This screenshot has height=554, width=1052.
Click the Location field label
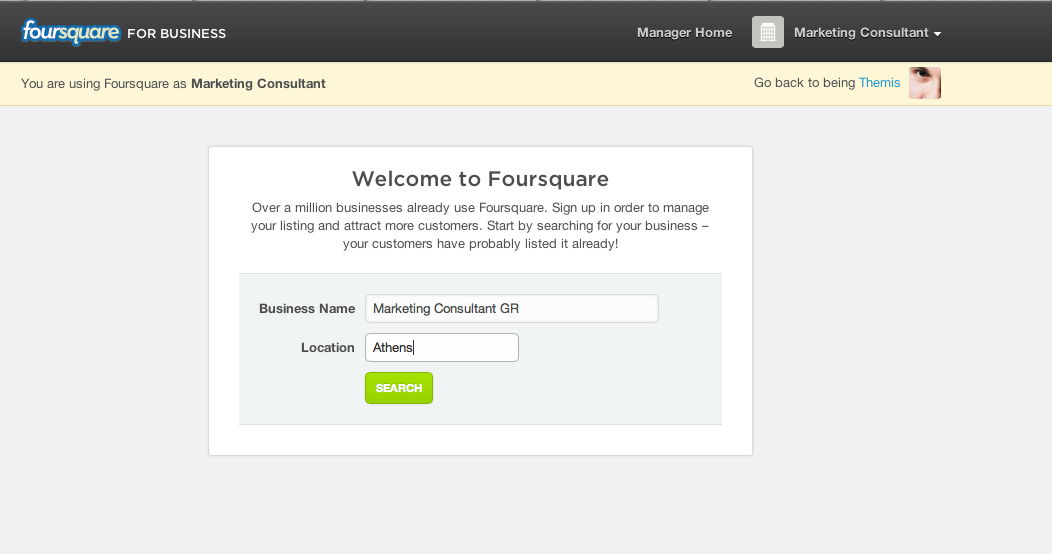pyautogui.click(x=327, y=348)
